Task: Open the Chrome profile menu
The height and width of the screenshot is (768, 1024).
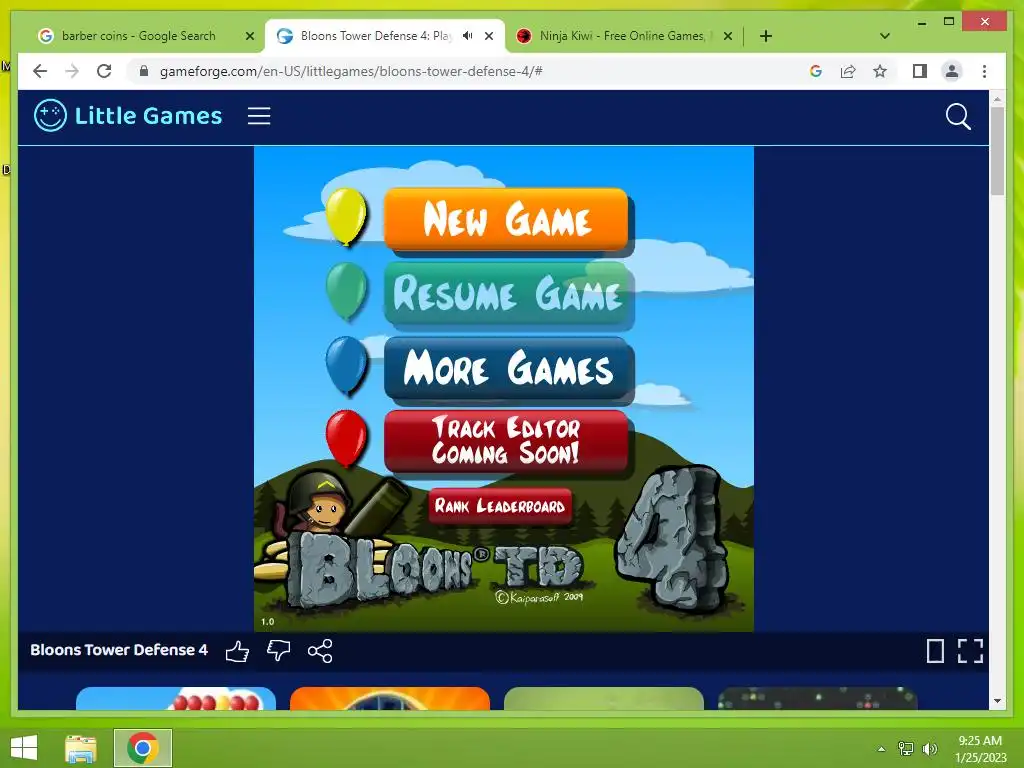Action: coord(952,71)
